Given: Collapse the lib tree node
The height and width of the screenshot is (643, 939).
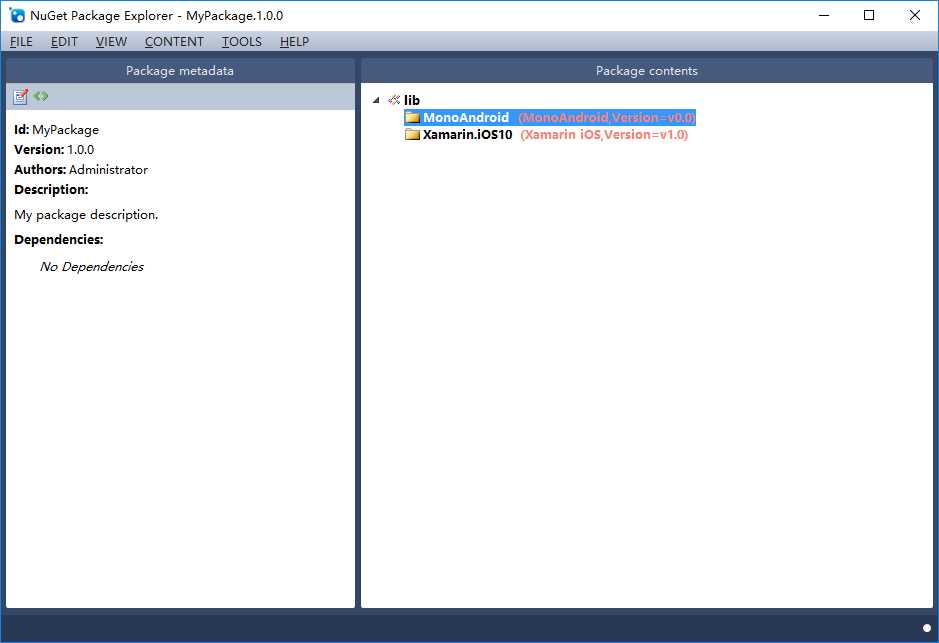Looking at the screenshot, I should coord(376,100).
